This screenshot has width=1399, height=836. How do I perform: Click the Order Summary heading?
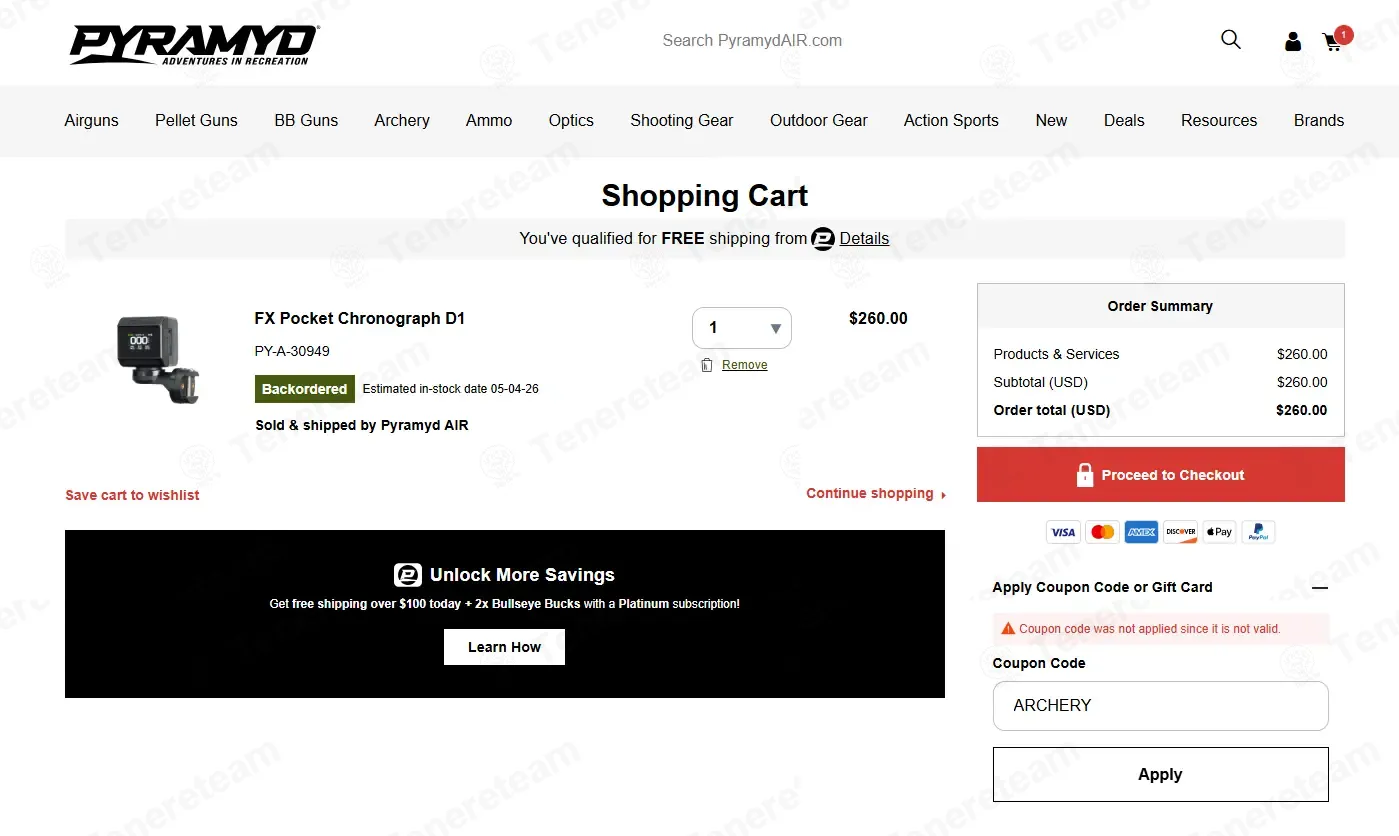1160,307
